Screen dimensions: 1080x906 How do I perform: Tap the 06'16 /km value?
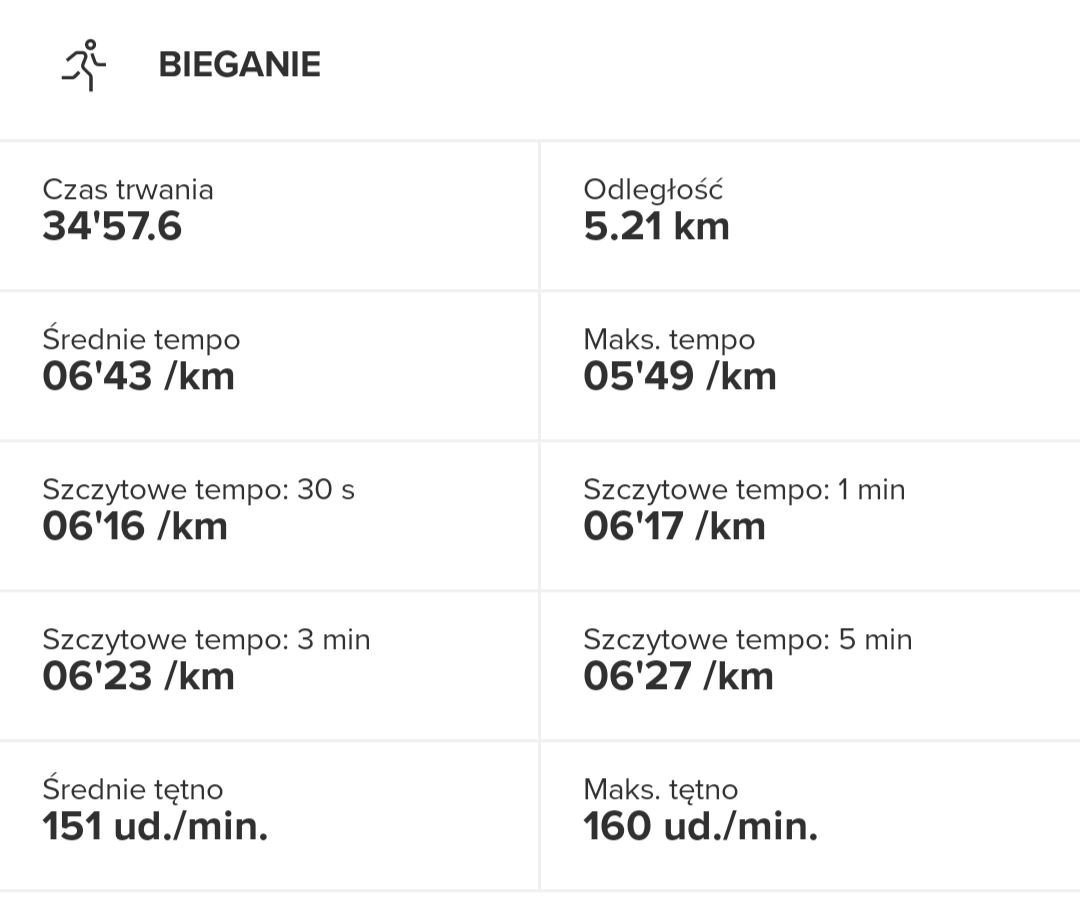135,527
